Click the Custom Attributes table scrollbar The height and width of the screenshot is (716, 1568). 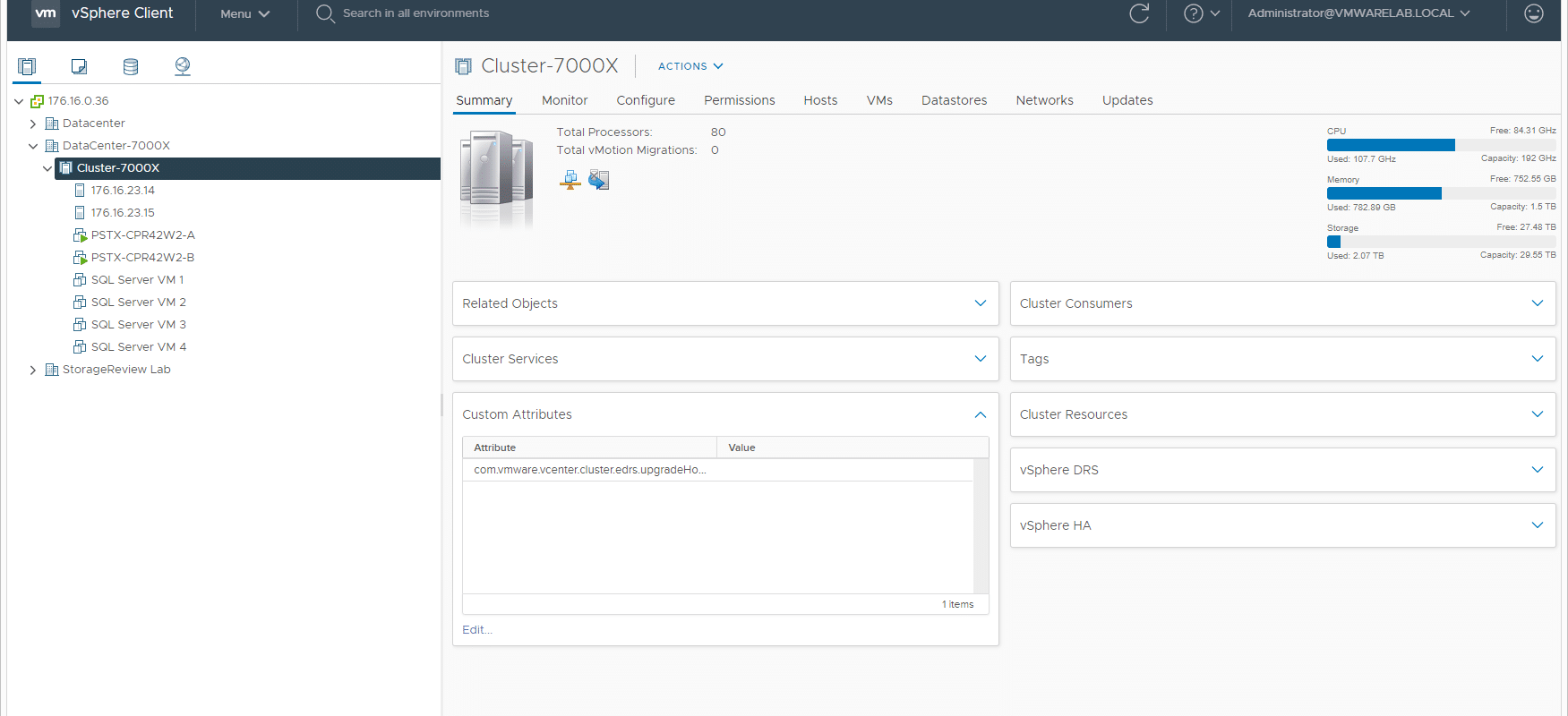click(x=981, y=526)
